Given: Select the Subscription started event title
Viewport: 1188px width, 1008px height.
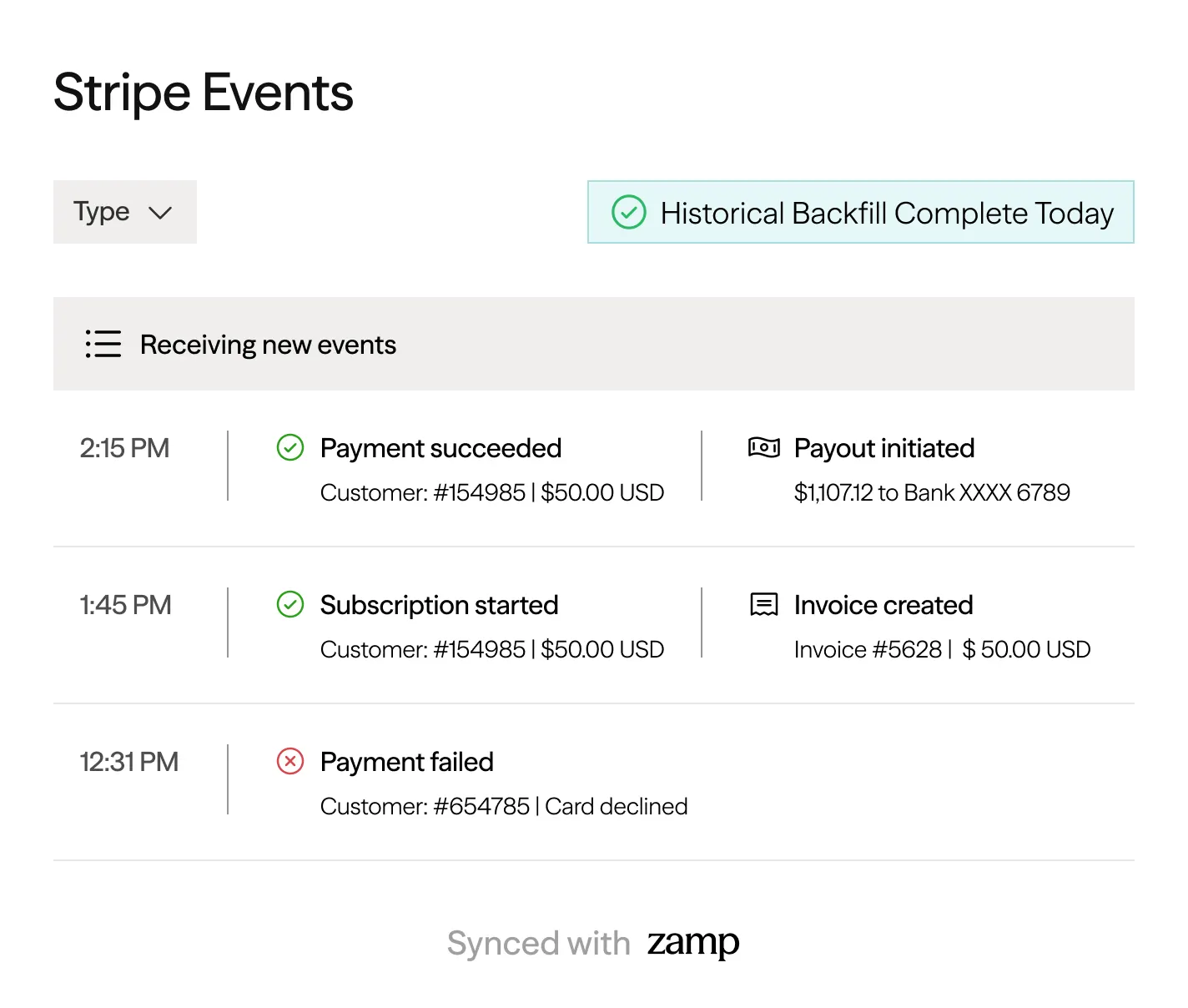Looking at the screenshot, I should pyautogui.click(x=439, y=605).
